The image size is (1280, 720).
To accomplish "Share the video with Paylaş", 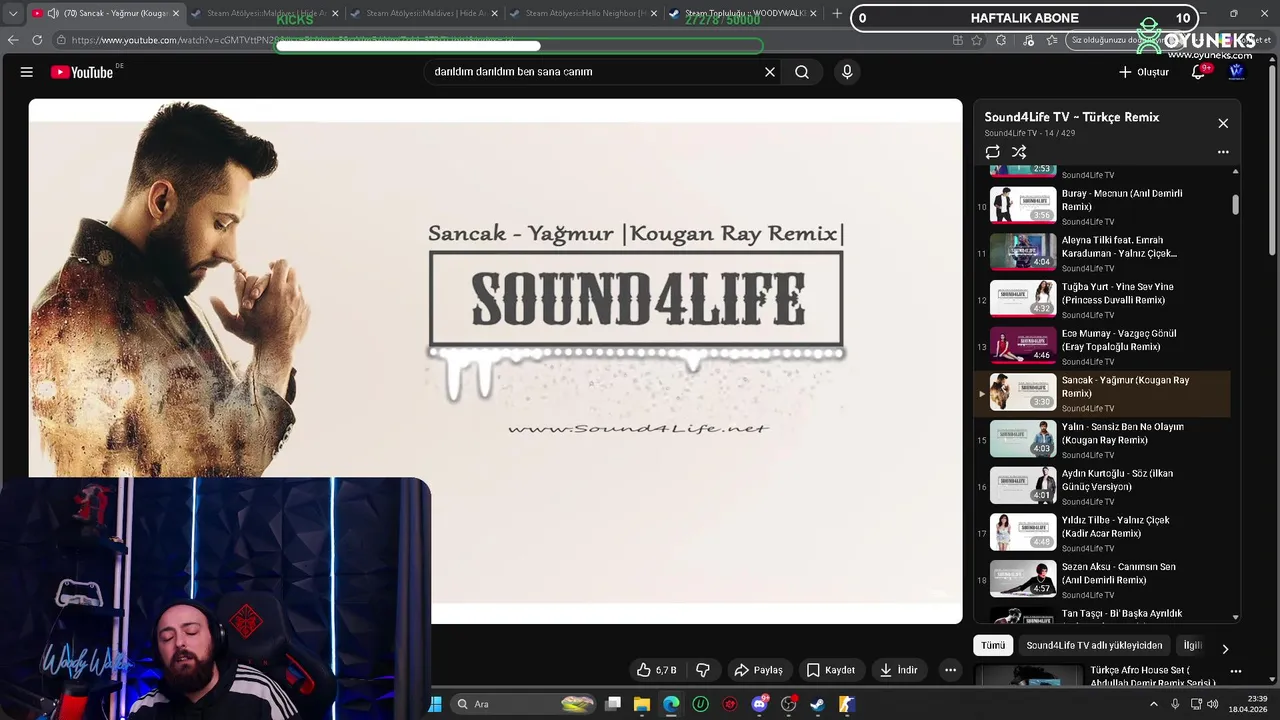I will (757, 670).
